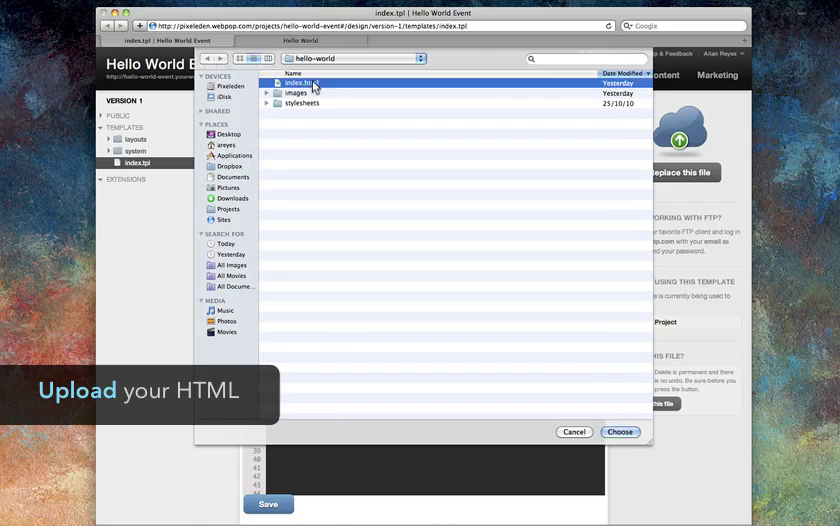The image size is (840, 526).
Task: Collapse the PLACES sidebar section
Action: click(x=201, y=124)
